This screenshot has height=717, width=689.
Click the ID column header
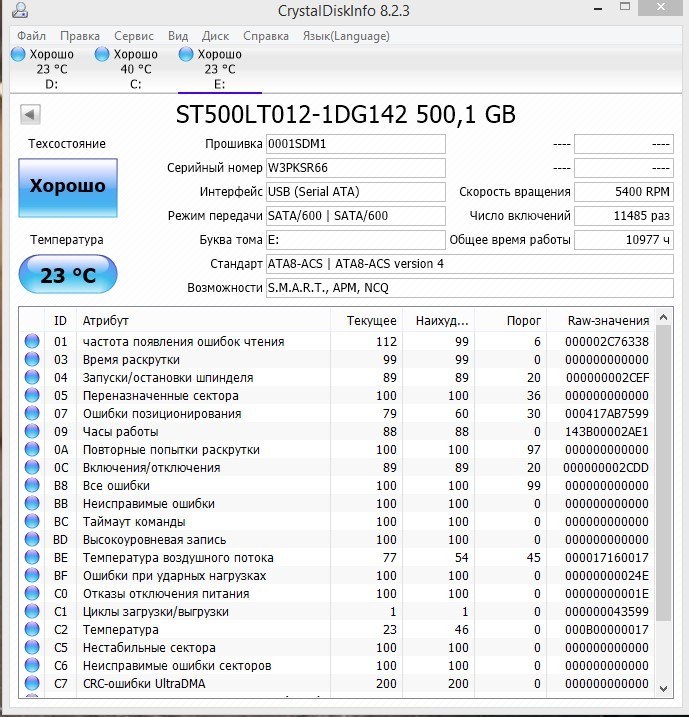tap(61, 321)
